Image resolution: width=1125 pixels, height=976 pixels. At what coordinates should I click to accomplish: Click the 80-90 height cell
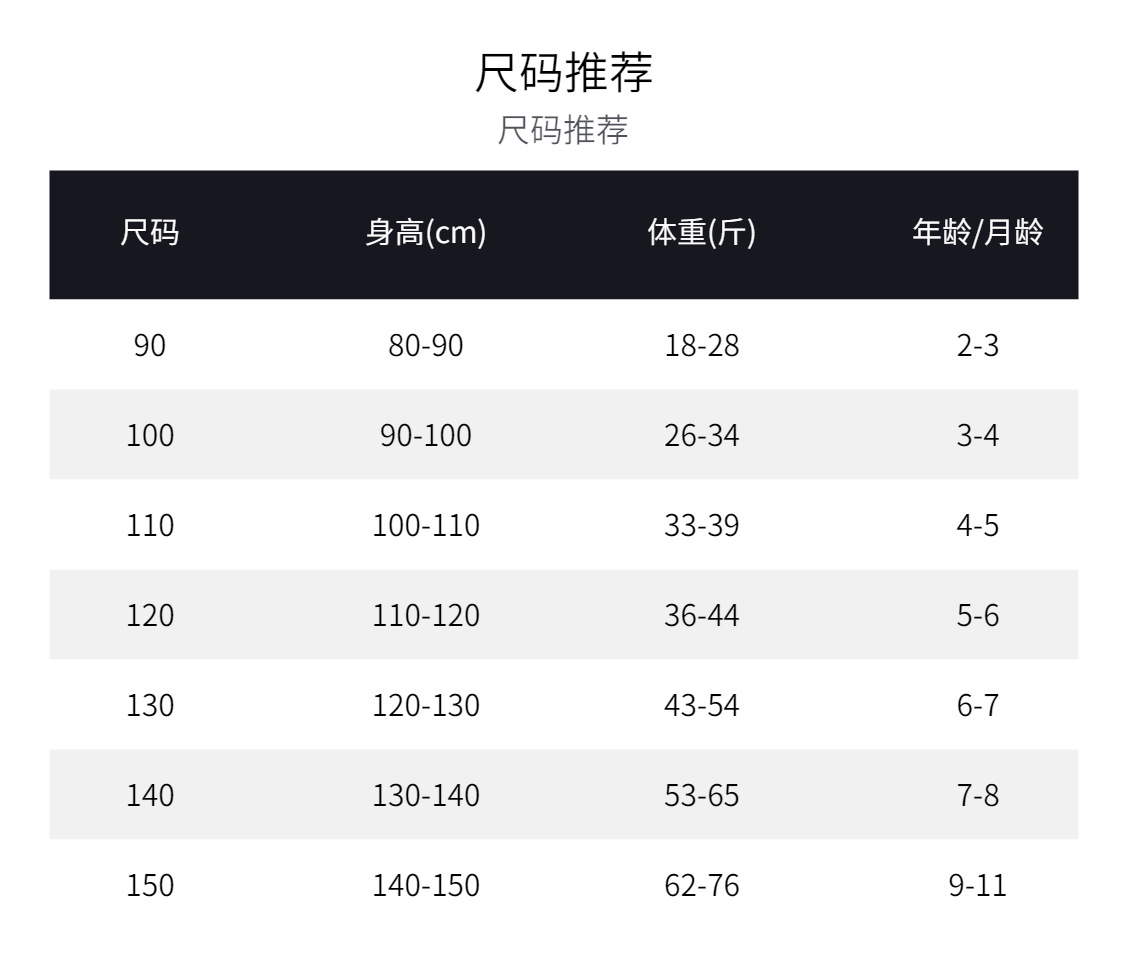pos(426,345)
